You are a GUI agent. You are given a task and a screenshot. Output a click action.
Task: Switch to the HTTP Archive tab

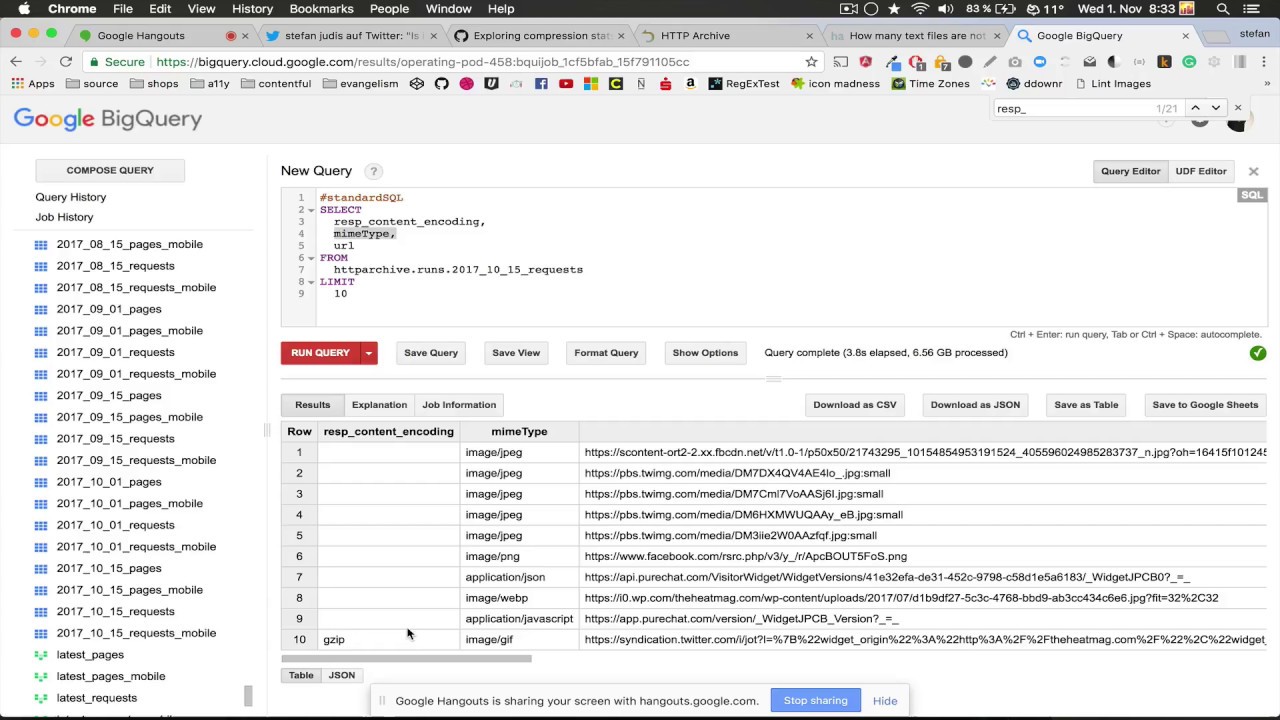(727, 36)
